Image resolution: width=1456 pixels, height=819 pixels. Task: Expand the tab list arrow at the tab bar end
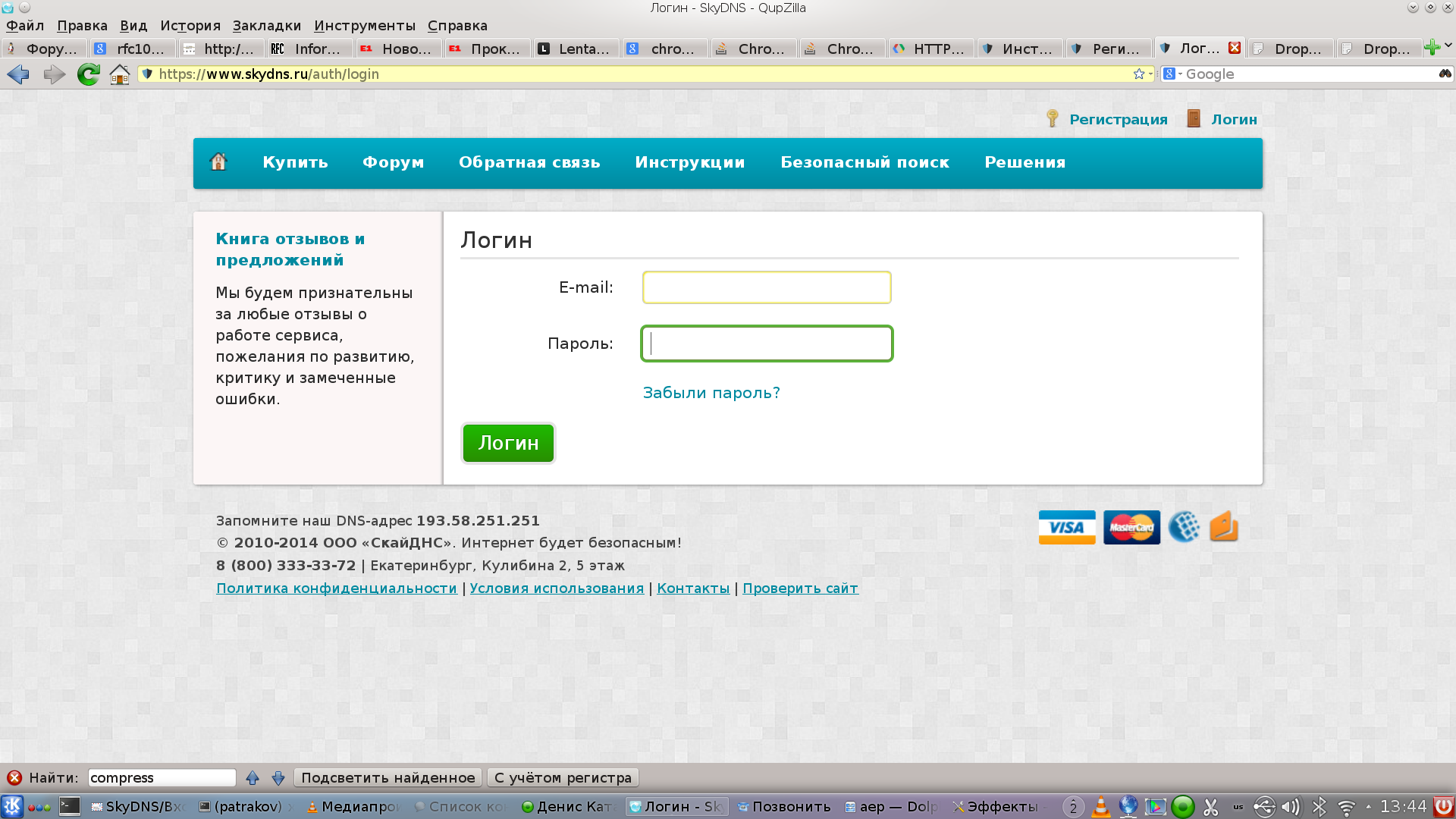[x=1448, y=45]
